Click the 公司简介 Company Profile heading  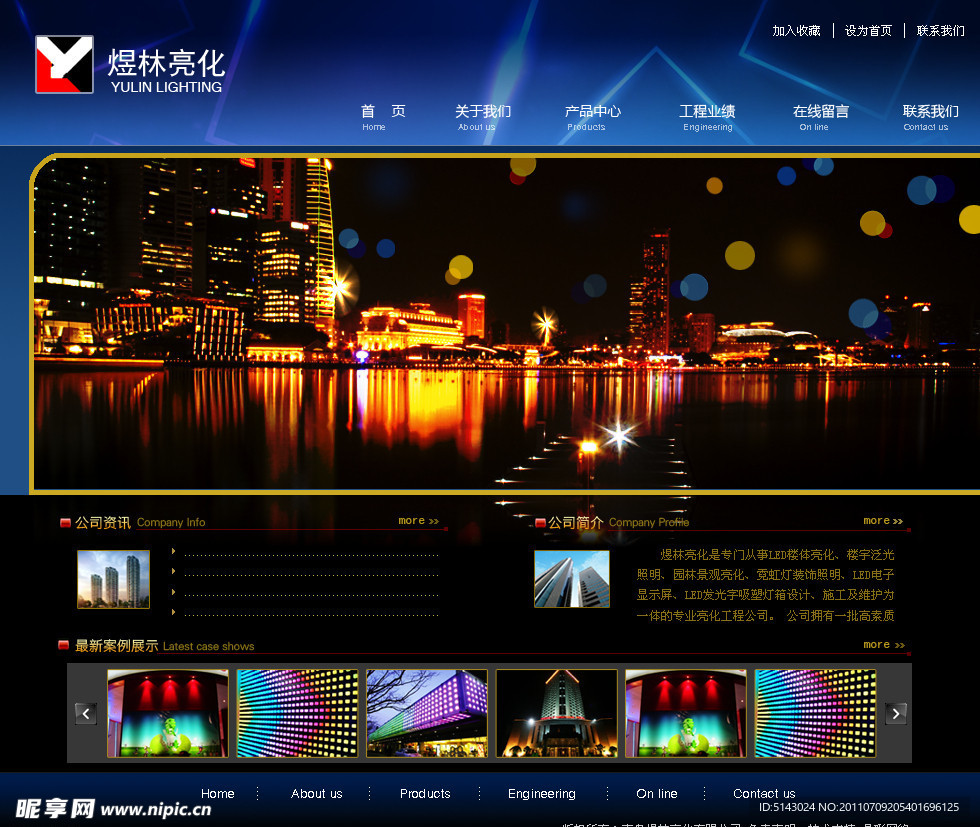click(x=619, y=523)
